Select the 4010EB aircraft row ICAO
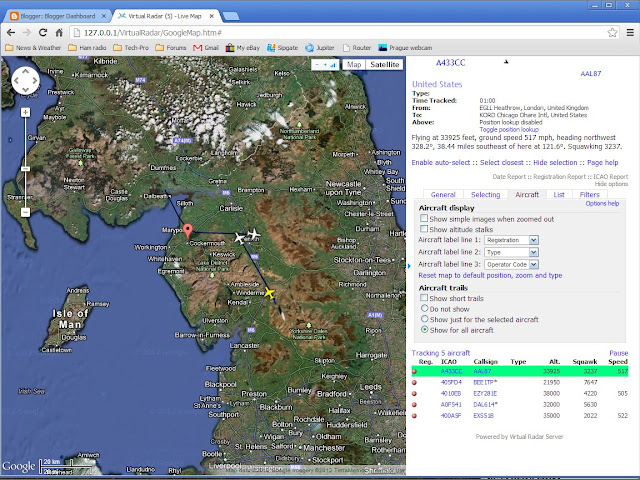 (x=451, y=393)
